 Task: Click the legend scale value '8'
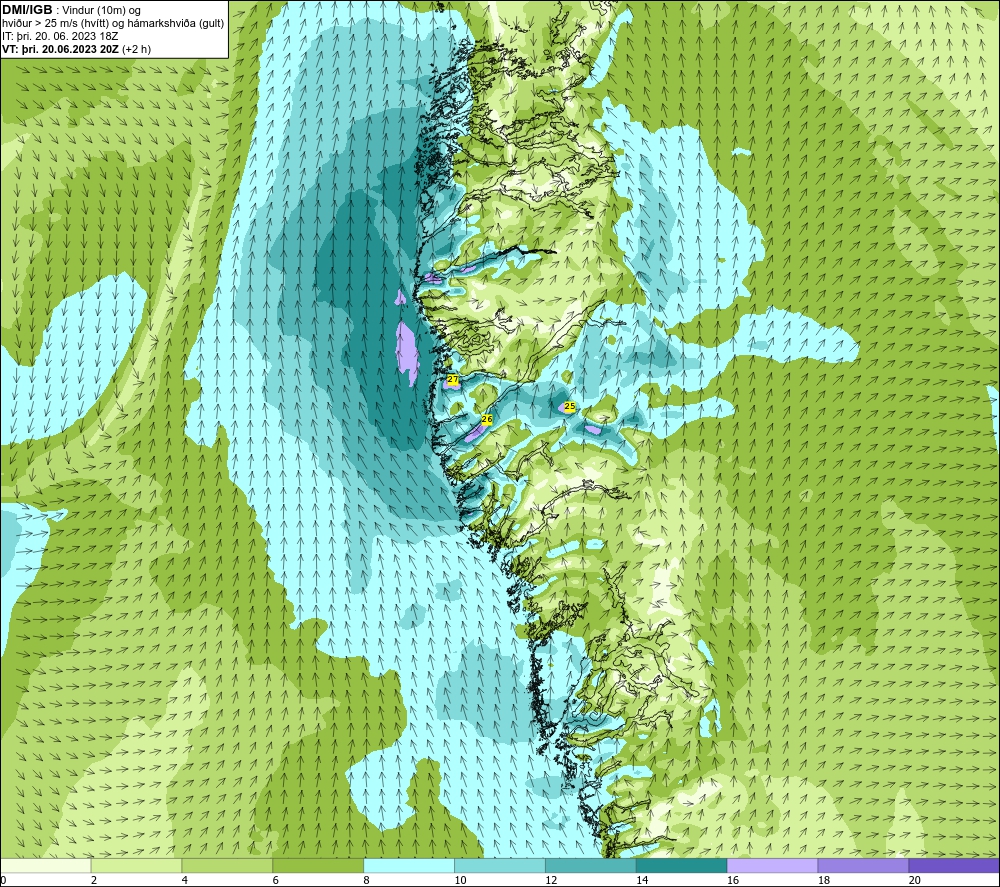(x=366, y=881)
